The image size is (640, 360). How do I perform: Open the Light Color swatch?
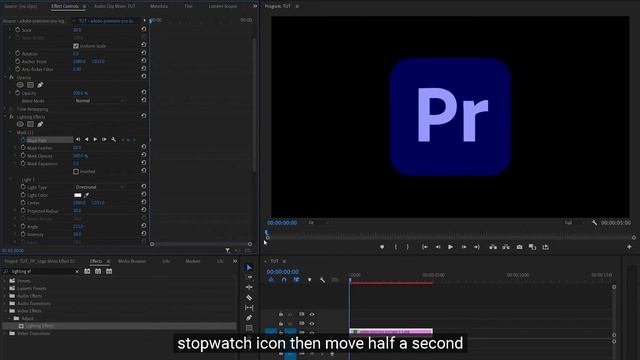(78, 195)
